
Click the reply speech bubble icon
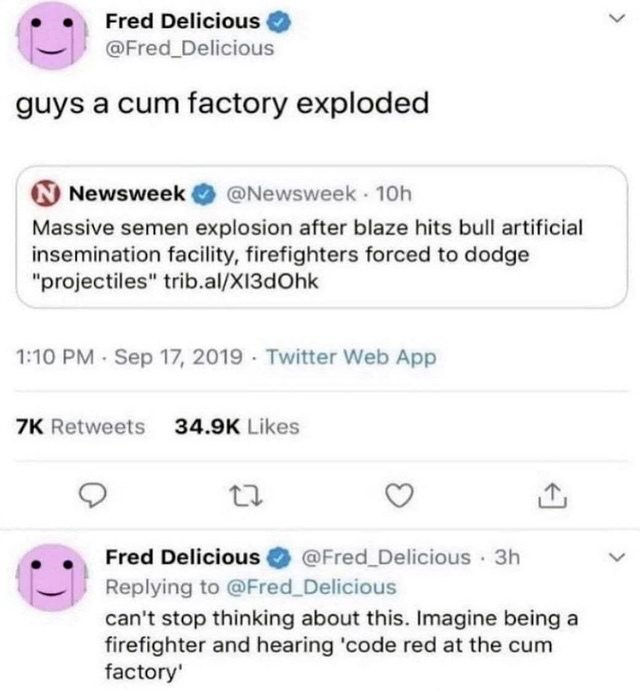point(92,496)
